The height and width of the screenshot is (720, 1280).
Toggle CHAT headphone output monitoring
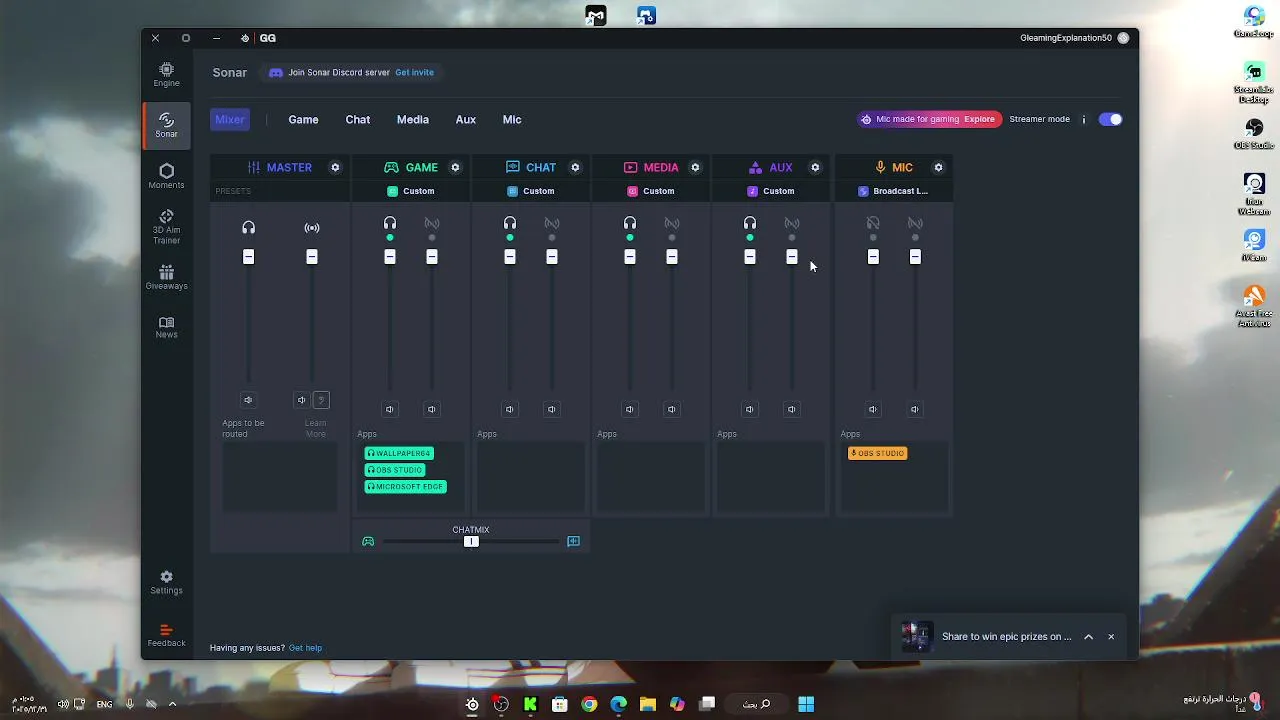click(x=510, y=223)
